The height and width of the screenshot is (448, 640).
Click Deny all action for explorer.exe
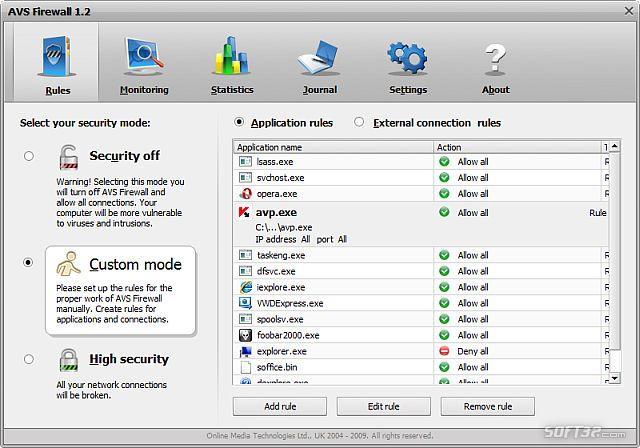click(x=473, y=351)
